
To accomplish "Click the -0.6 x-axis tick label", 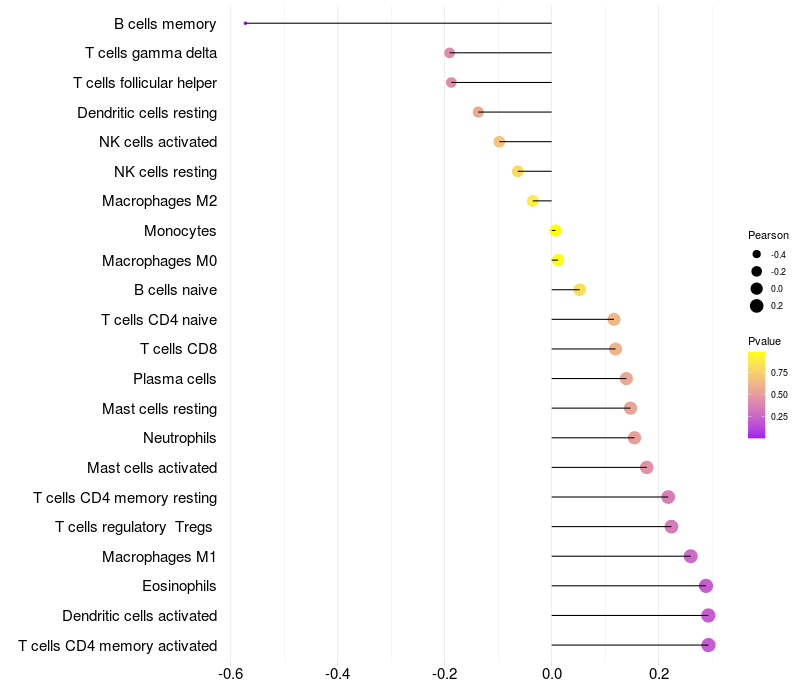I will click(x=231, y=673).
